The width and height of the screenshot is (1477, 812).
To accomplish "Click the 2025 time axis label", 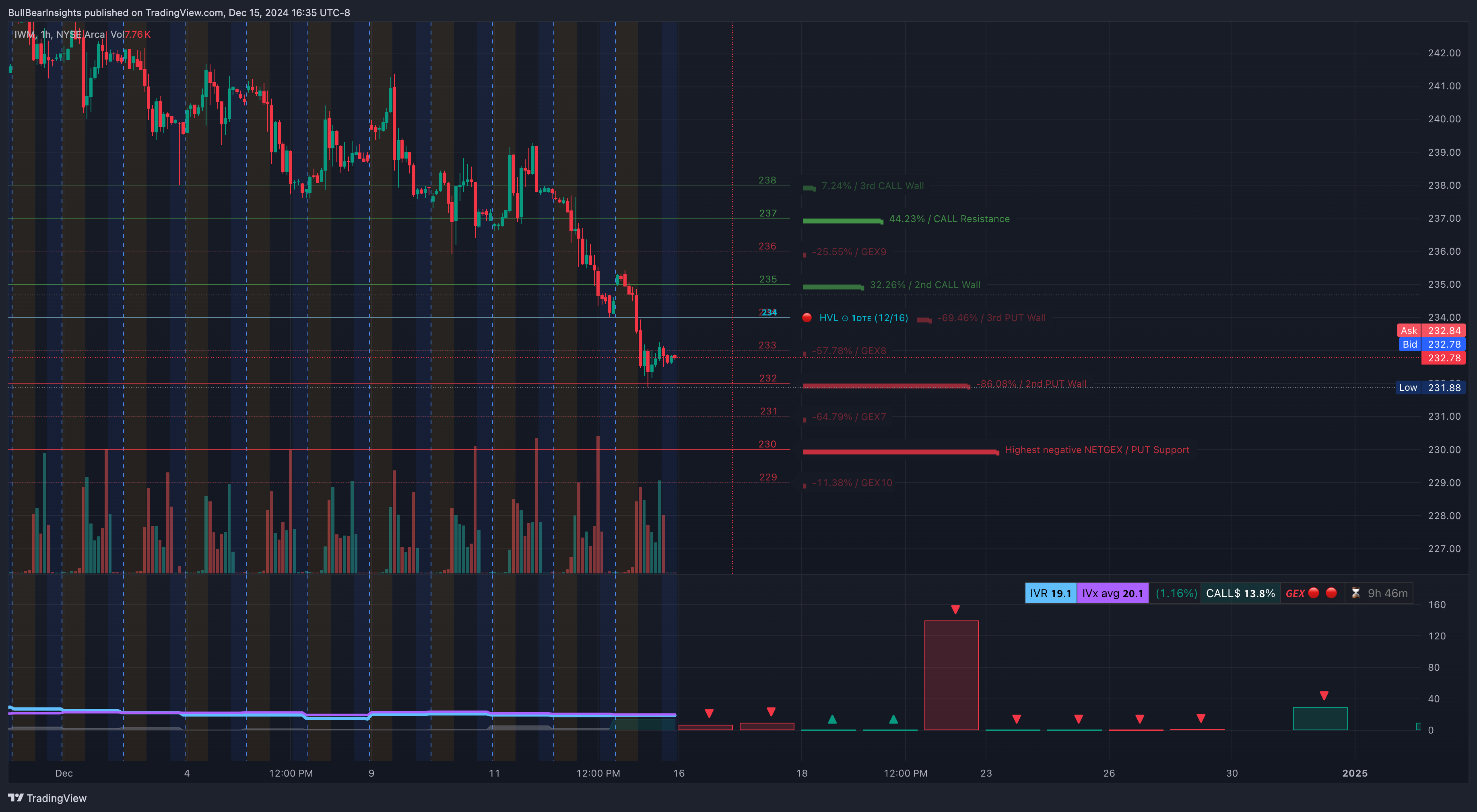I will 1354,773.
